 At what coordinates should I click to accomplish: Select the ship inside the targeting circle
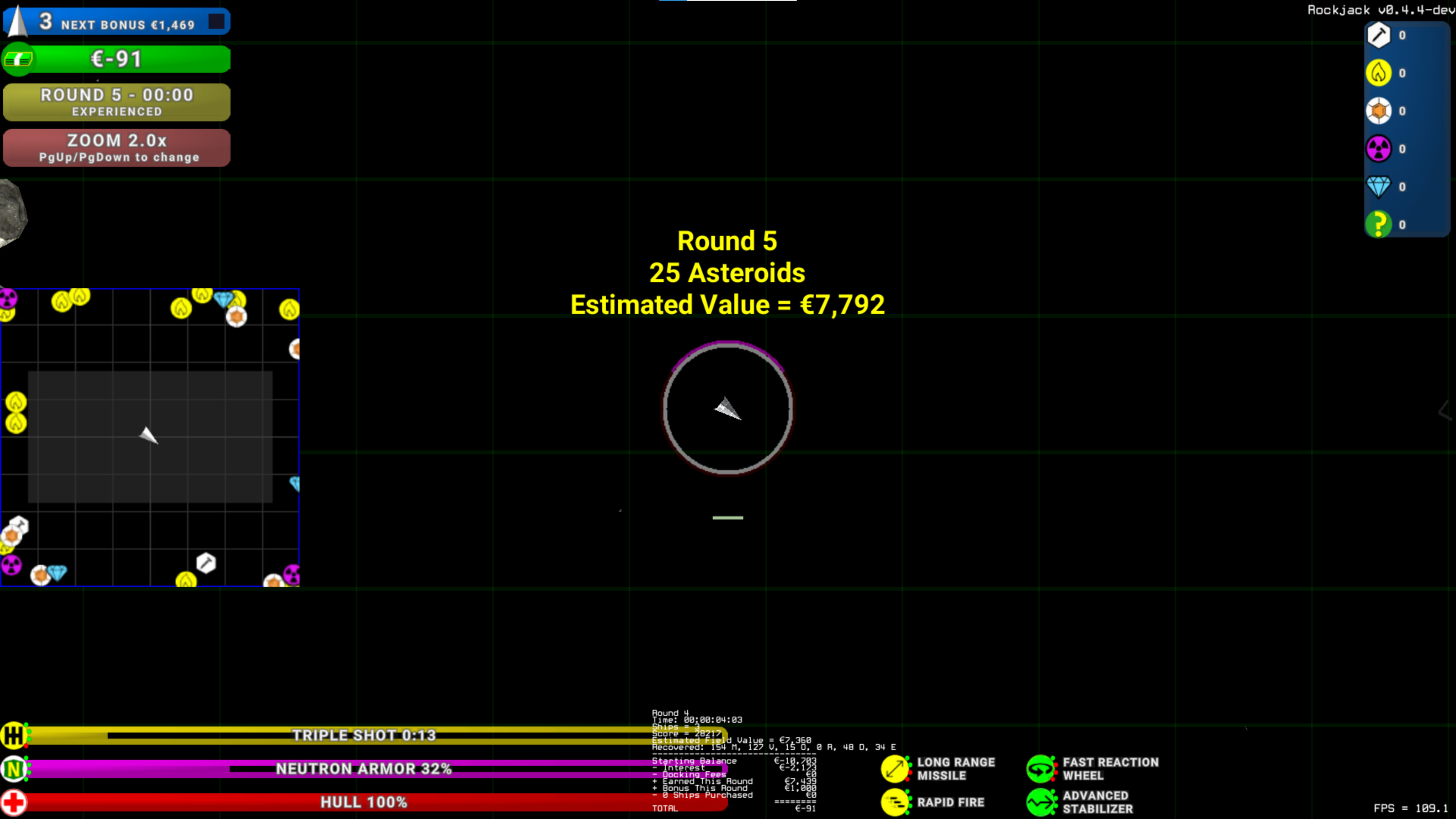[x=728, y=408]
